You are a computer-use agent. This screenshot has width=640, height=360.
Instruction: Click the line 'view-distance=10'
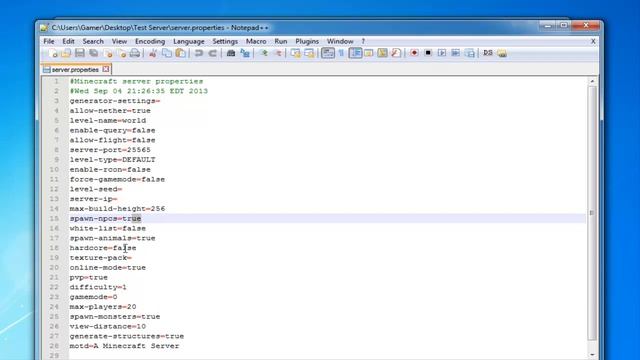coord(108,327)
